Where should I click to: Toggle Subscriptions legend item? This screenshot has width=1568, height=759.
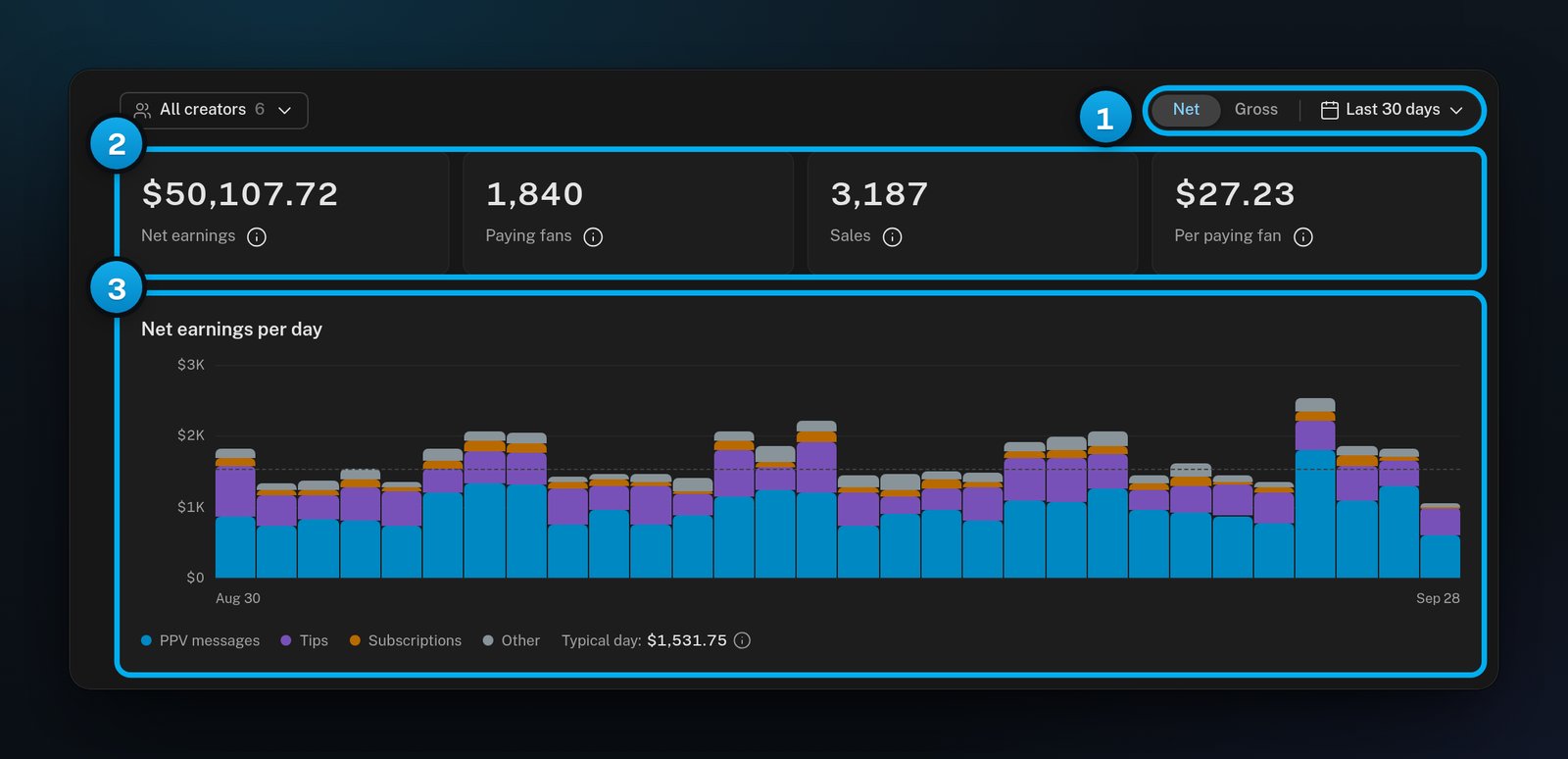click(x=406, y=640)
